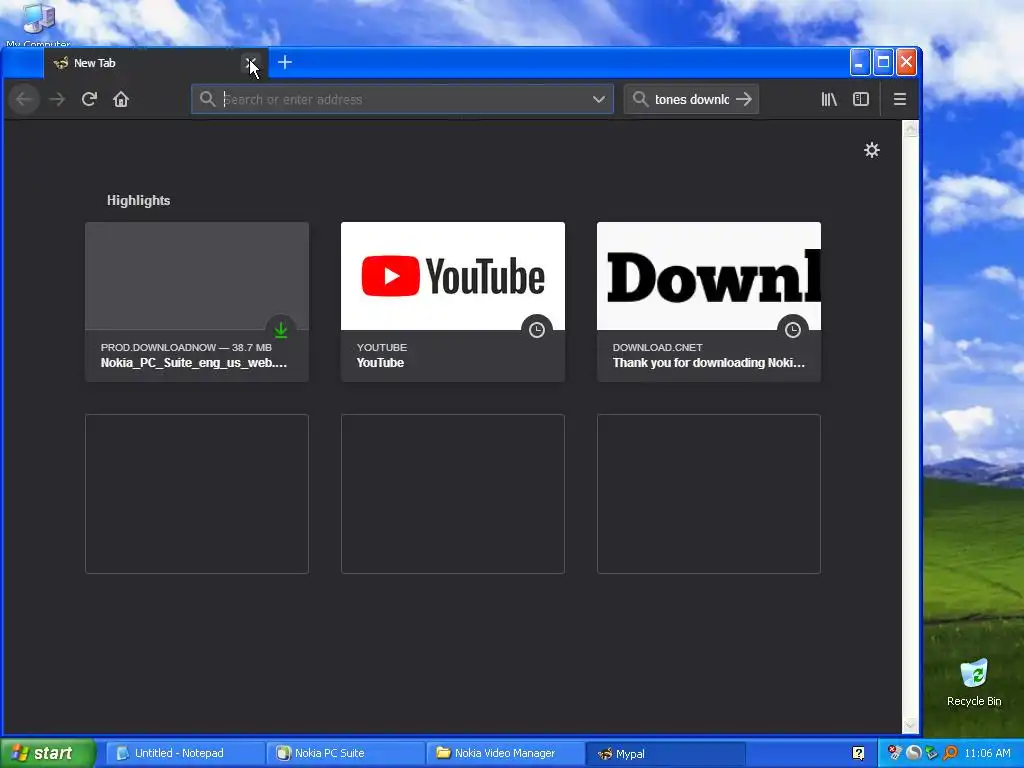Select the Recycle Bin desktop icon
Image resolution: width=1024 pixels, height=768 pixels.
tap(974, 682)
